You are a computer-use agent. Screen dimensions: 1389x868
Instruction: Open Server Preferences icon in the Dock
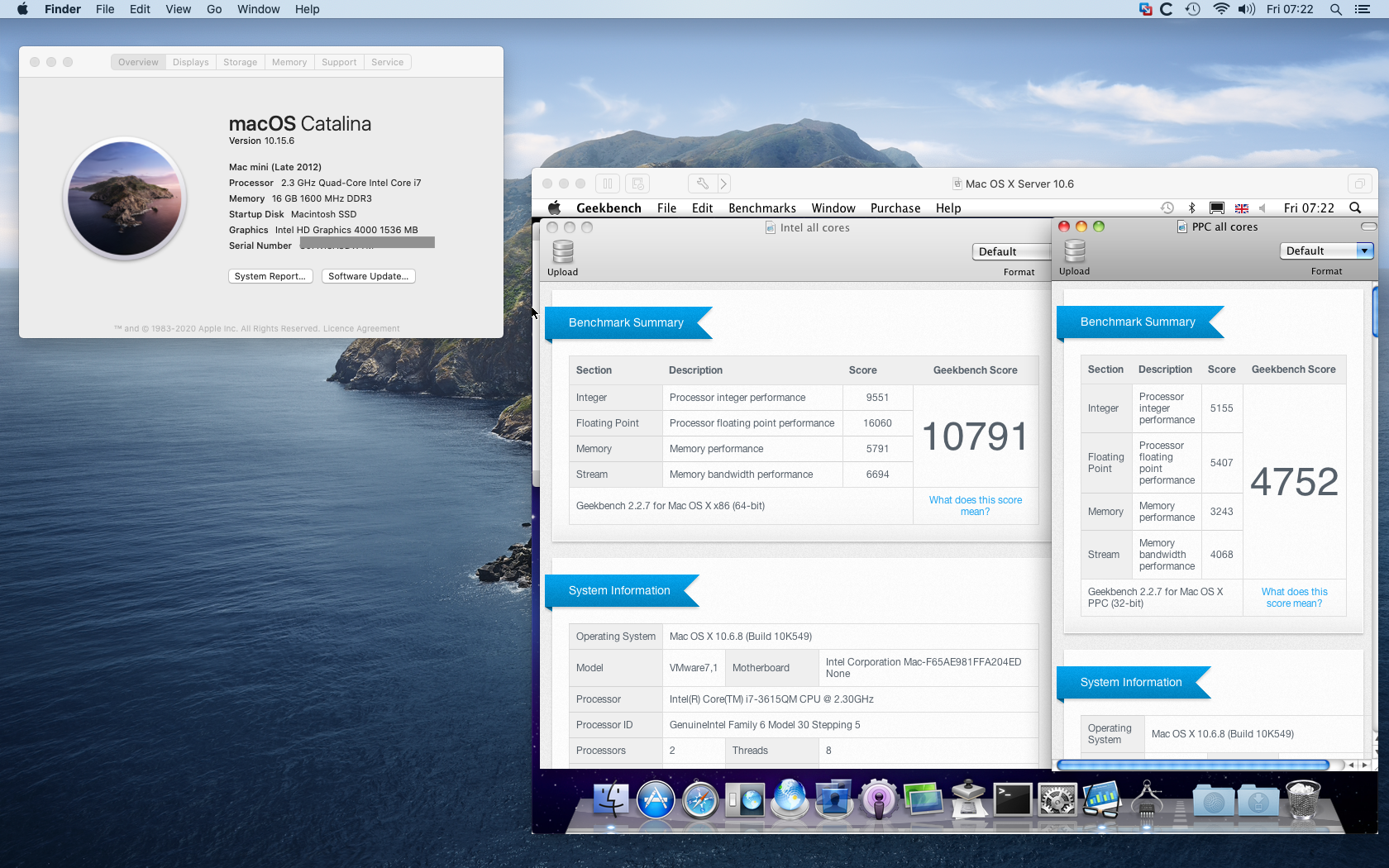pyautogui.click(x=745, y=799)
